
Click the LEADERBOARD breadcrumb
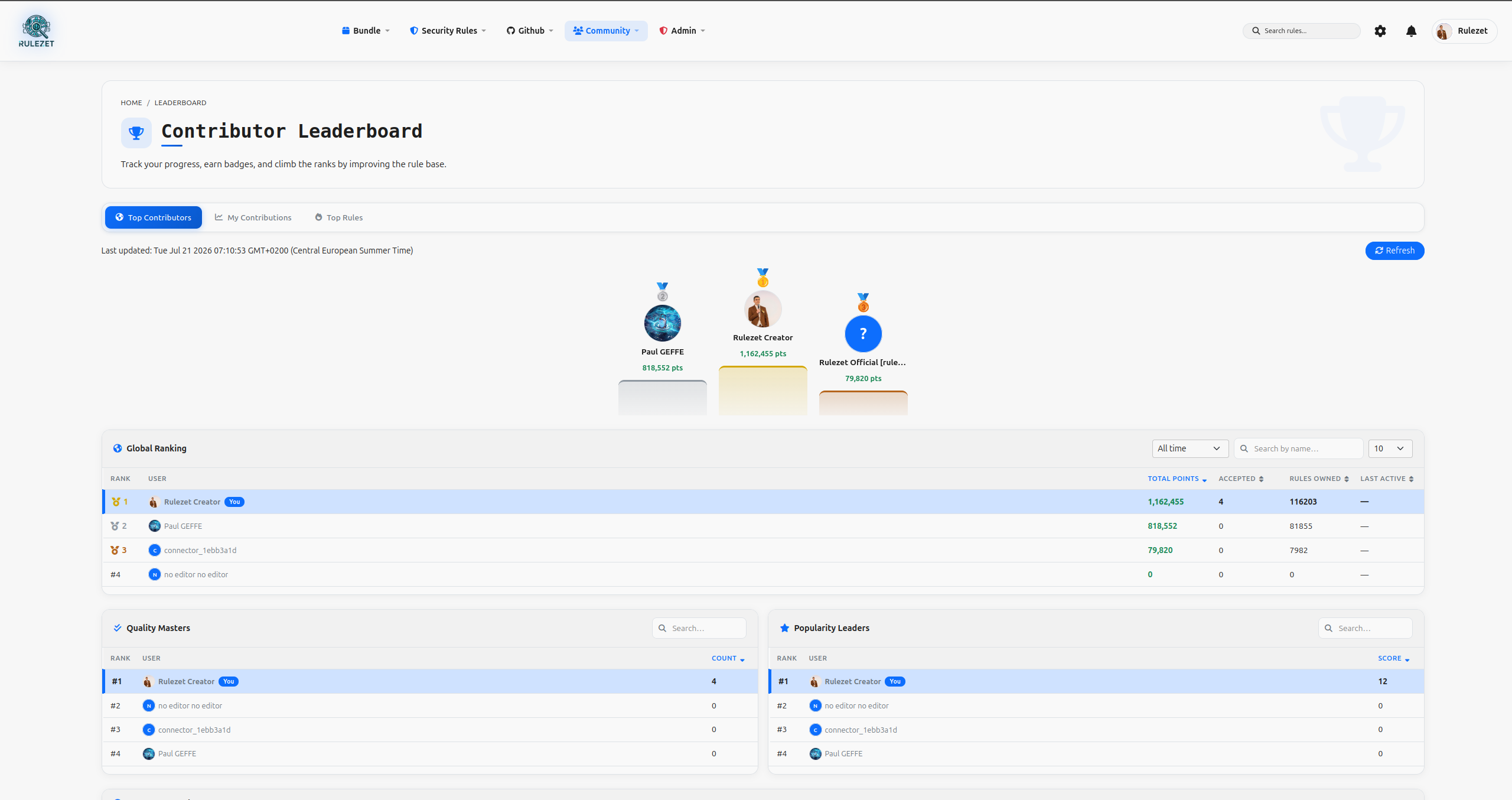click(x=180, y=103)
